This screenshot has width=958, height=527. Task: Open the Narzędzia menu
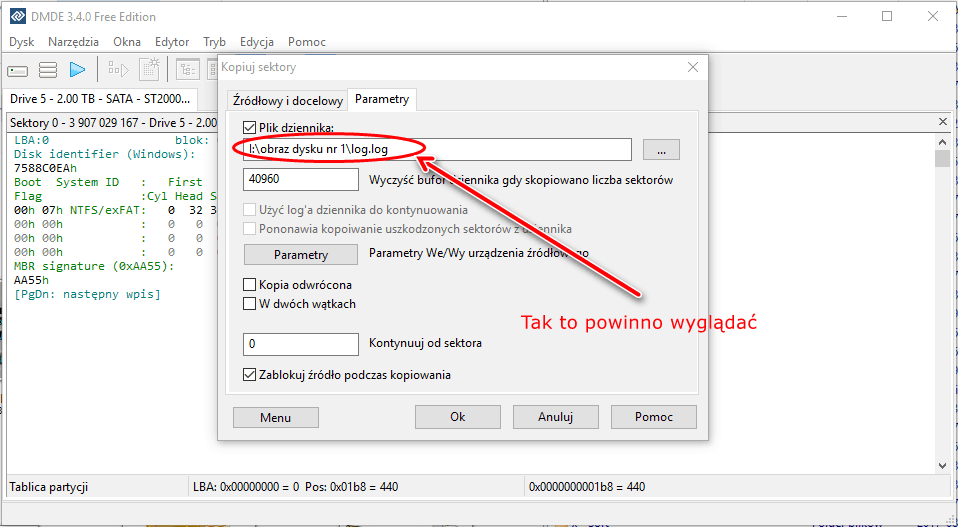(73, 42)
